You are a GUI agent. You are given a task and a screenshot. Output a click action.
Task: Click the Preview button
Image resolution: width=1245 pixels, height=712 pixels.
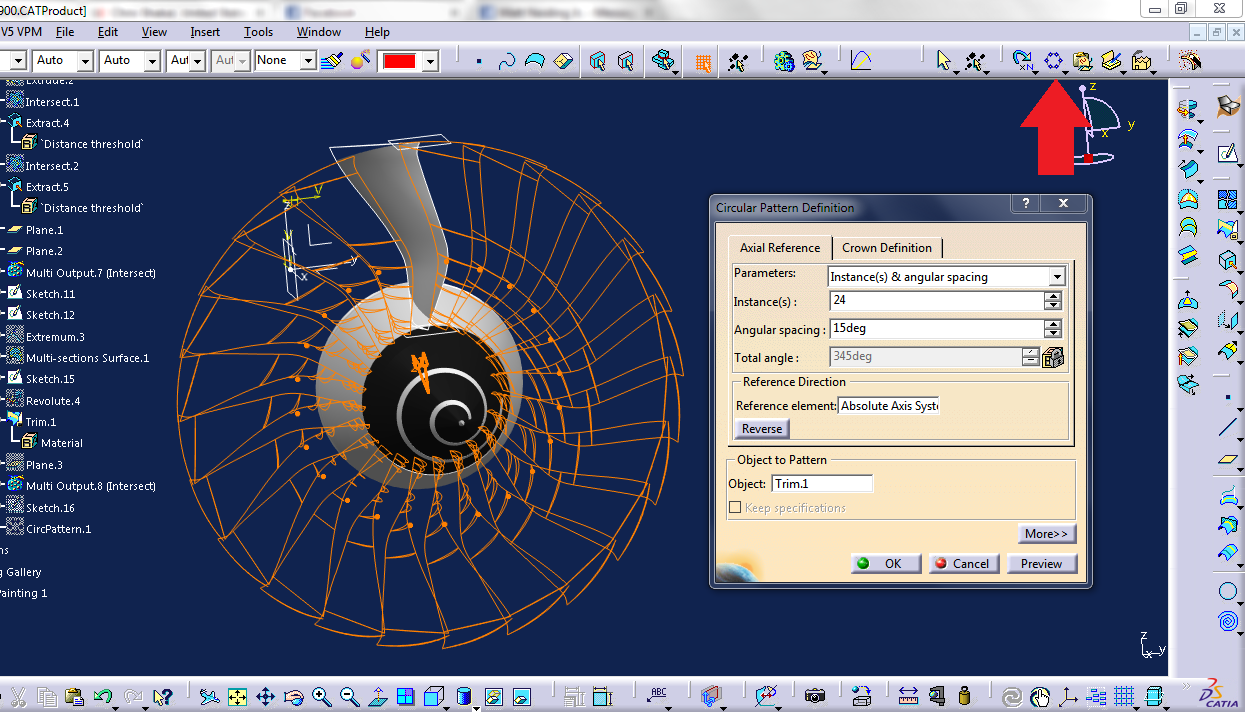coord(1041,564)
